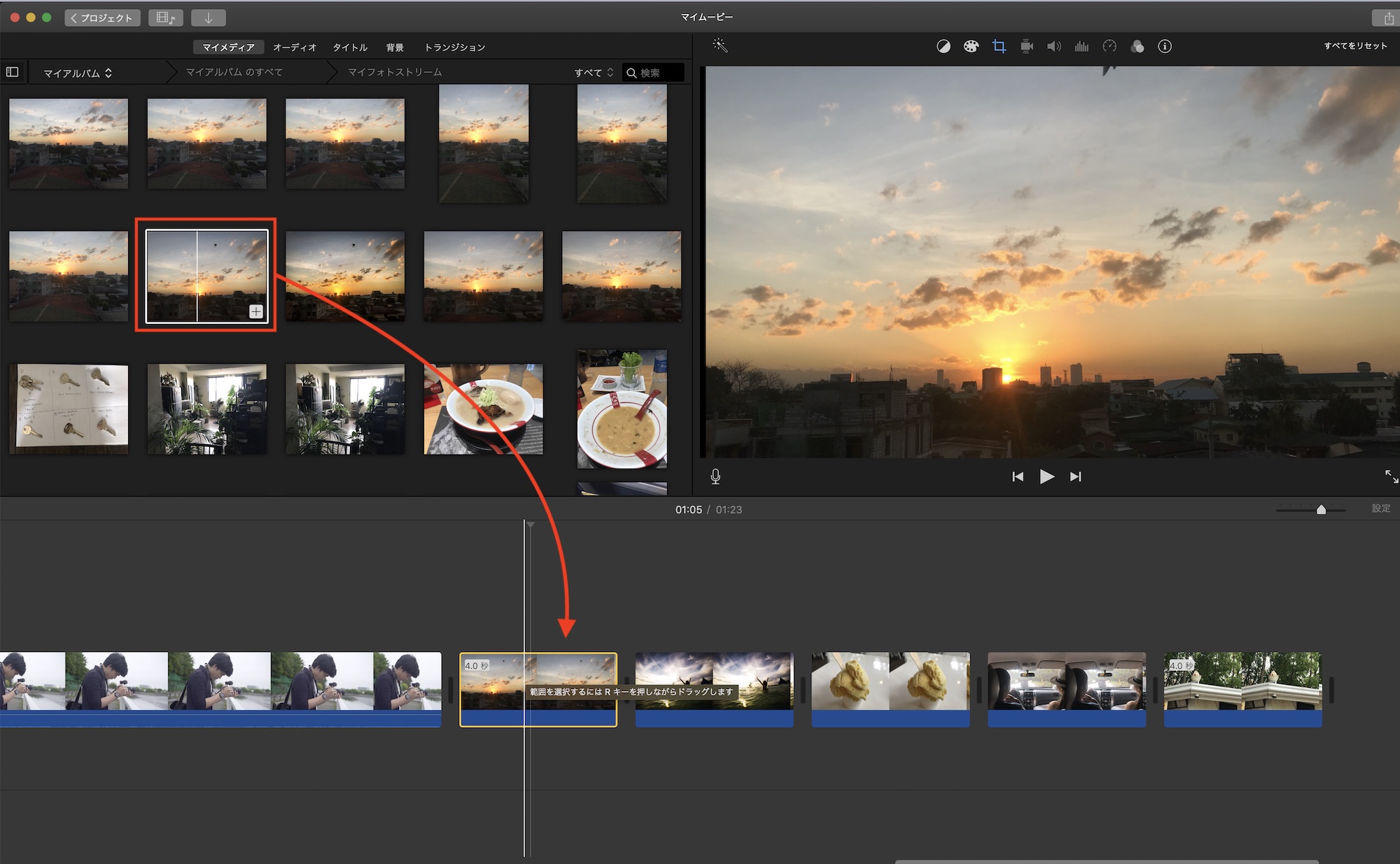Select the cropping tool icon
Viewport: 1400px width, 864px height.
click(999, 46)
